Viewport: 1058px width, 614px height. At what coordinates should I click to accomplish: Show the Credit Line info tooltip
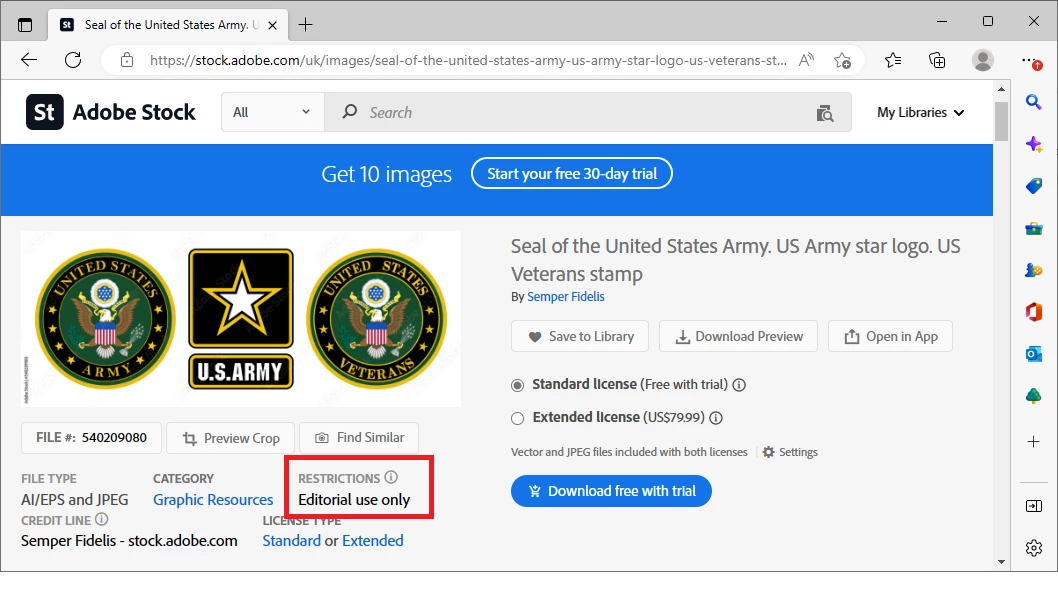(101, 519)
